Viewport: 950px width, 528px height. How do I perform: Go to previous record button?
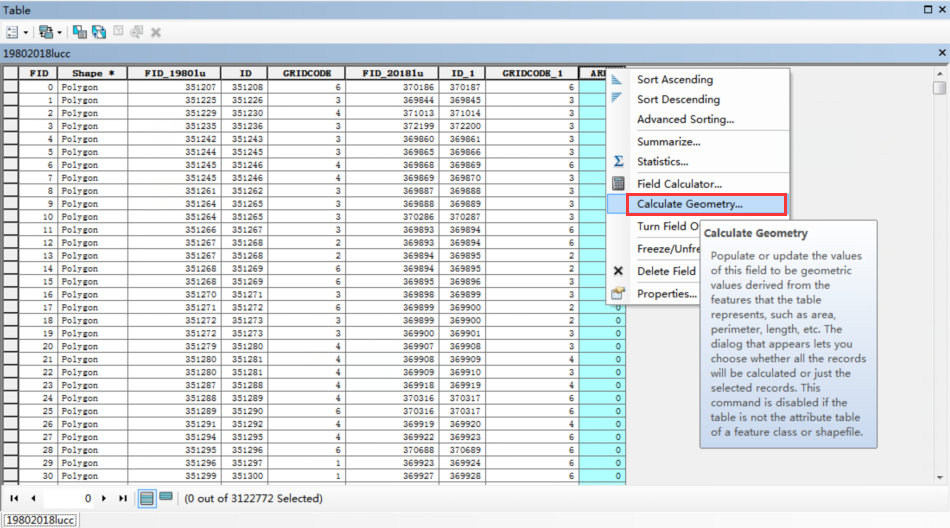[x=33, y=498]
